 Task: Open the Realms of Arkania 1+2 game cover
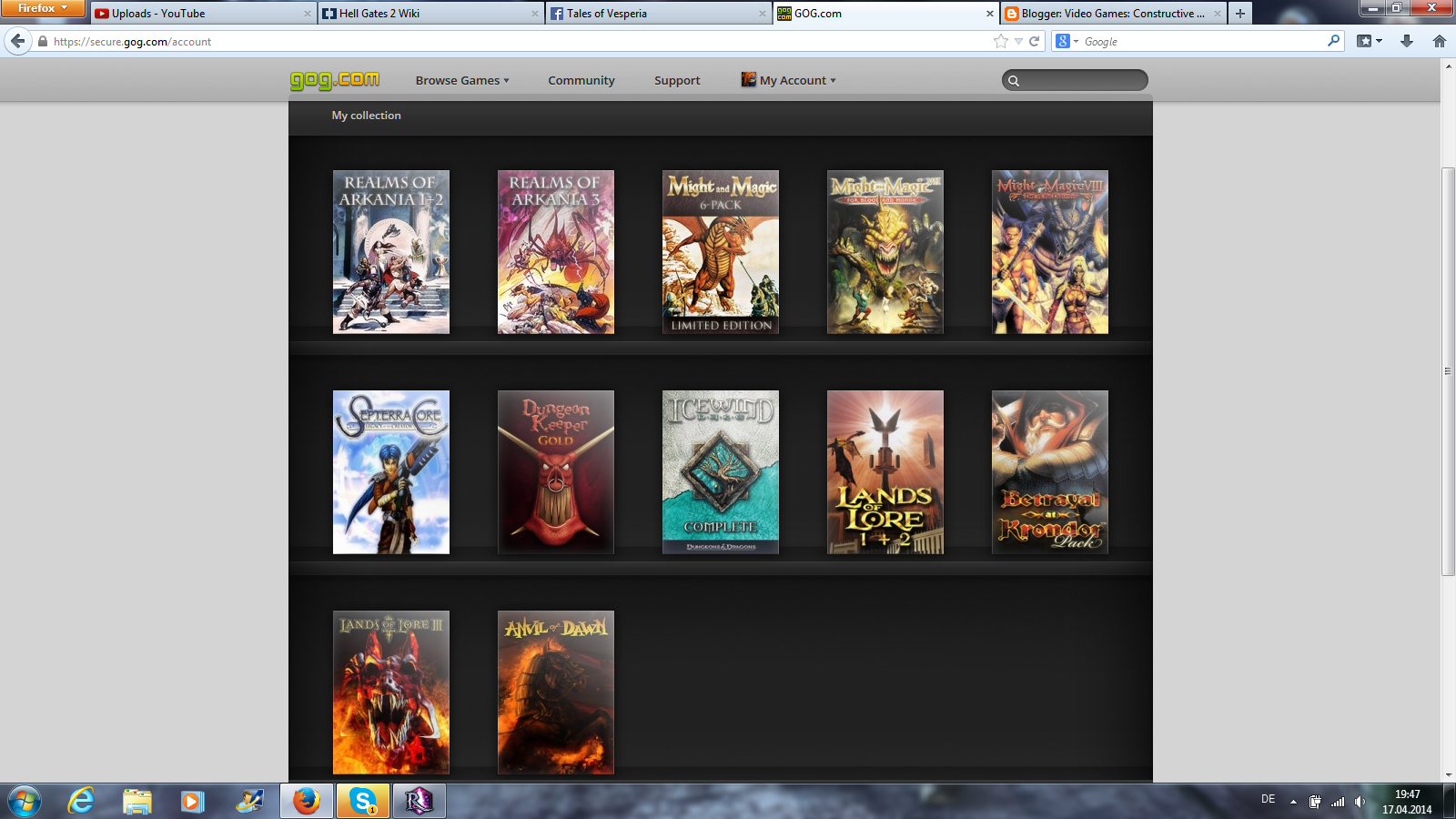click(x=391, y=252)
